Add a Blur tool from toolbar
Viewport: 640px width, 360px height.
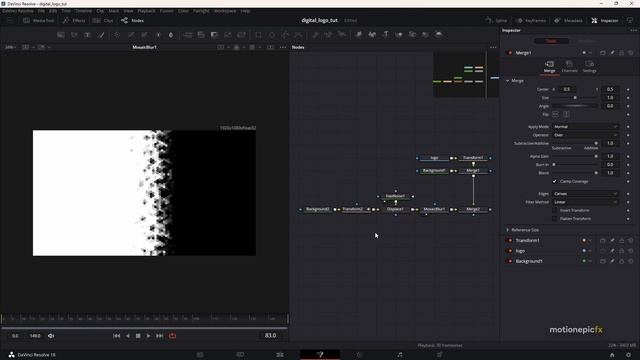pyautogui.click(x=171, y=35)
